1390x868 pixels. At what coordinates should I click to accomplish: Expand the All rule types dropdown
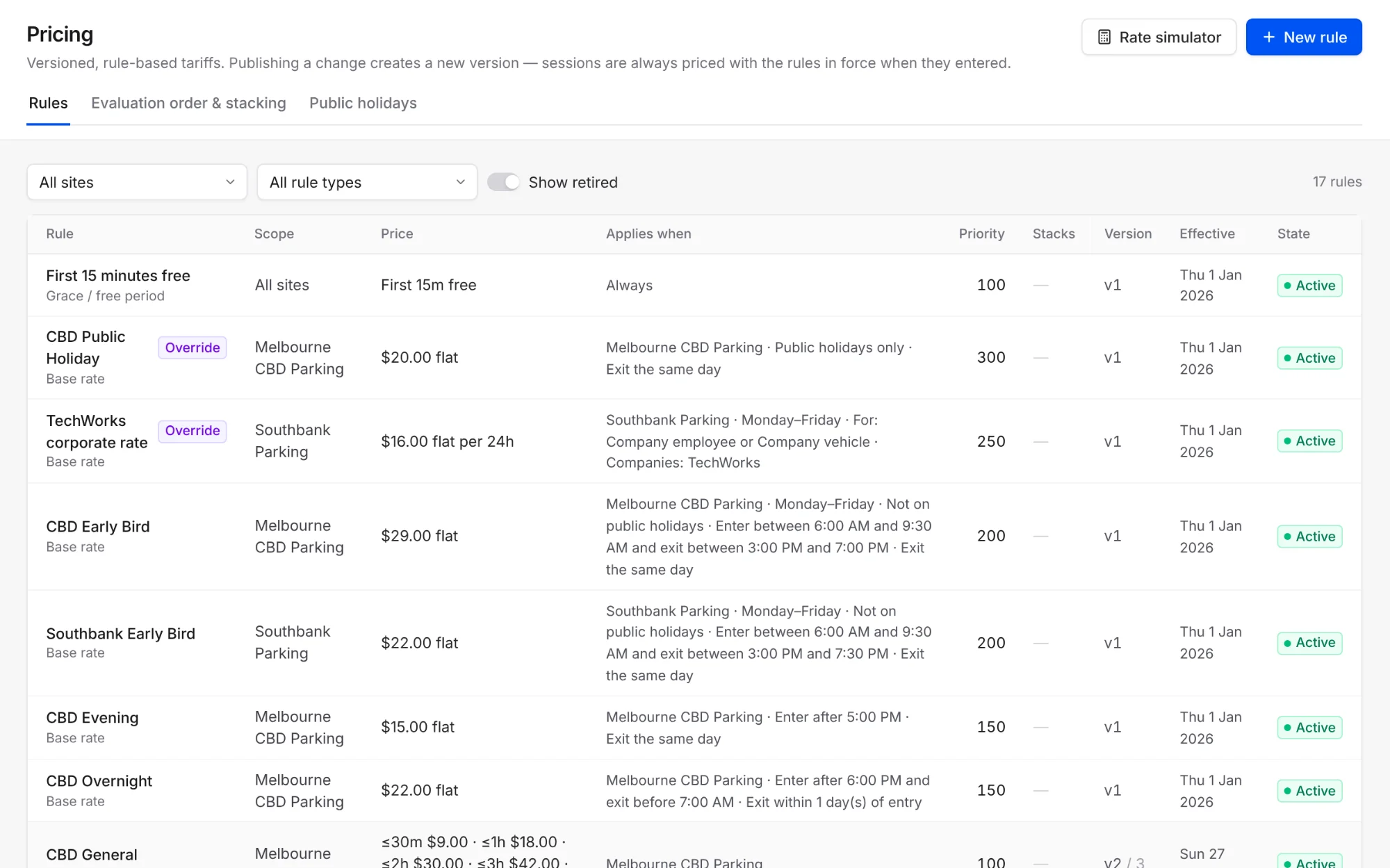coord(367,182)
